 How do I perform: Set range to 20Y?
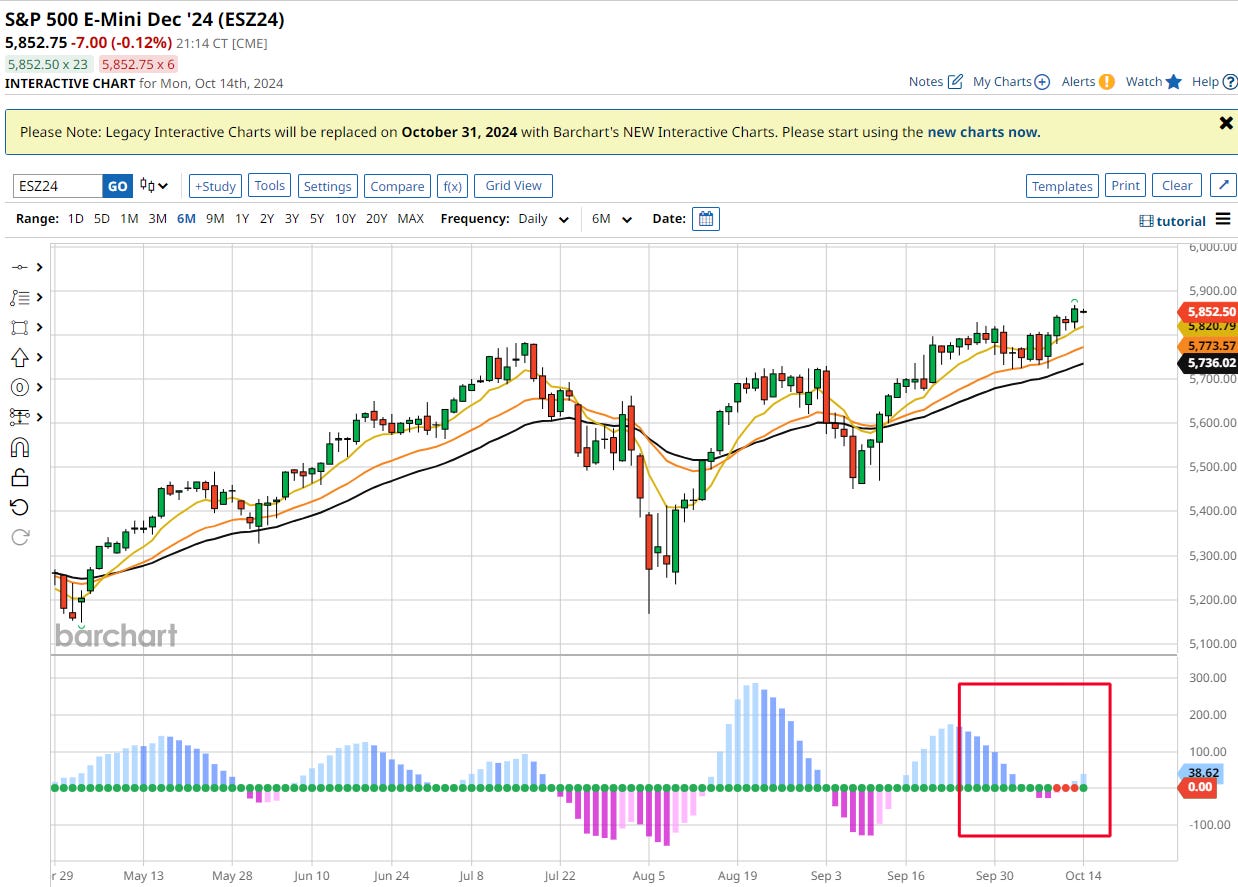(377, 219)
